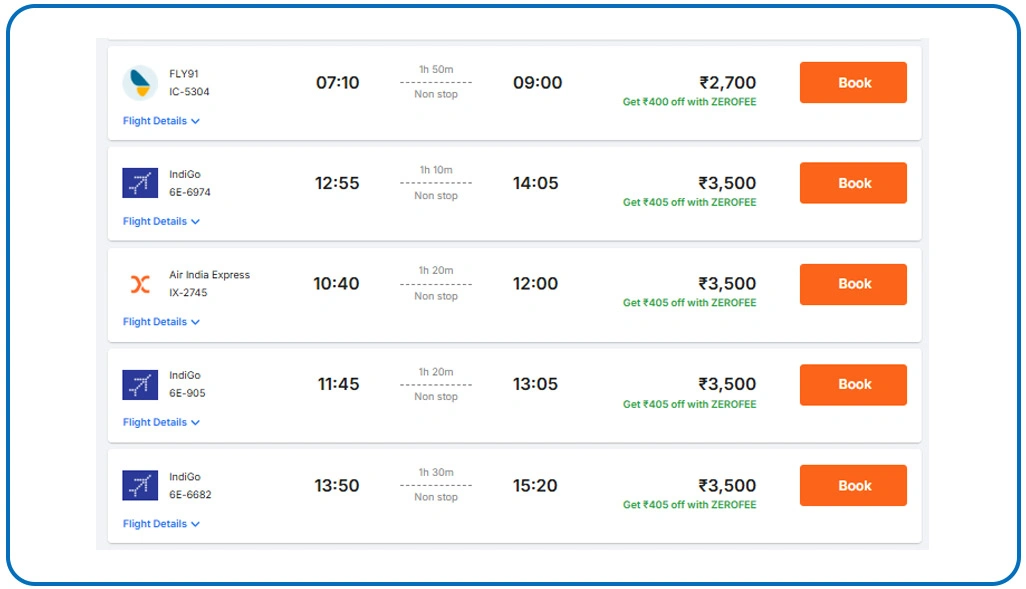Show Flight Details for Air India Express IX-2745
1026x589 pixels.
[161, 322]
